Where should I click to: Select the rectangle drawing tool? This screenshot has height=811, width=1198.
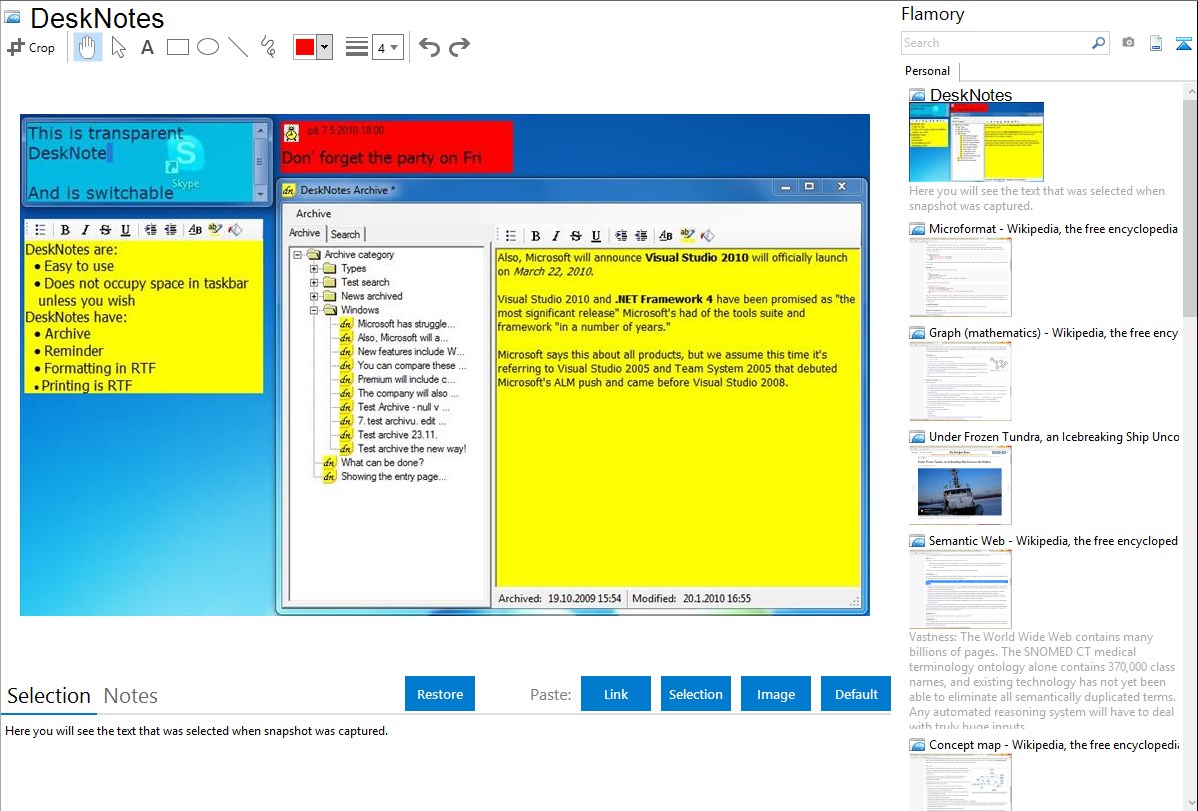177,47
